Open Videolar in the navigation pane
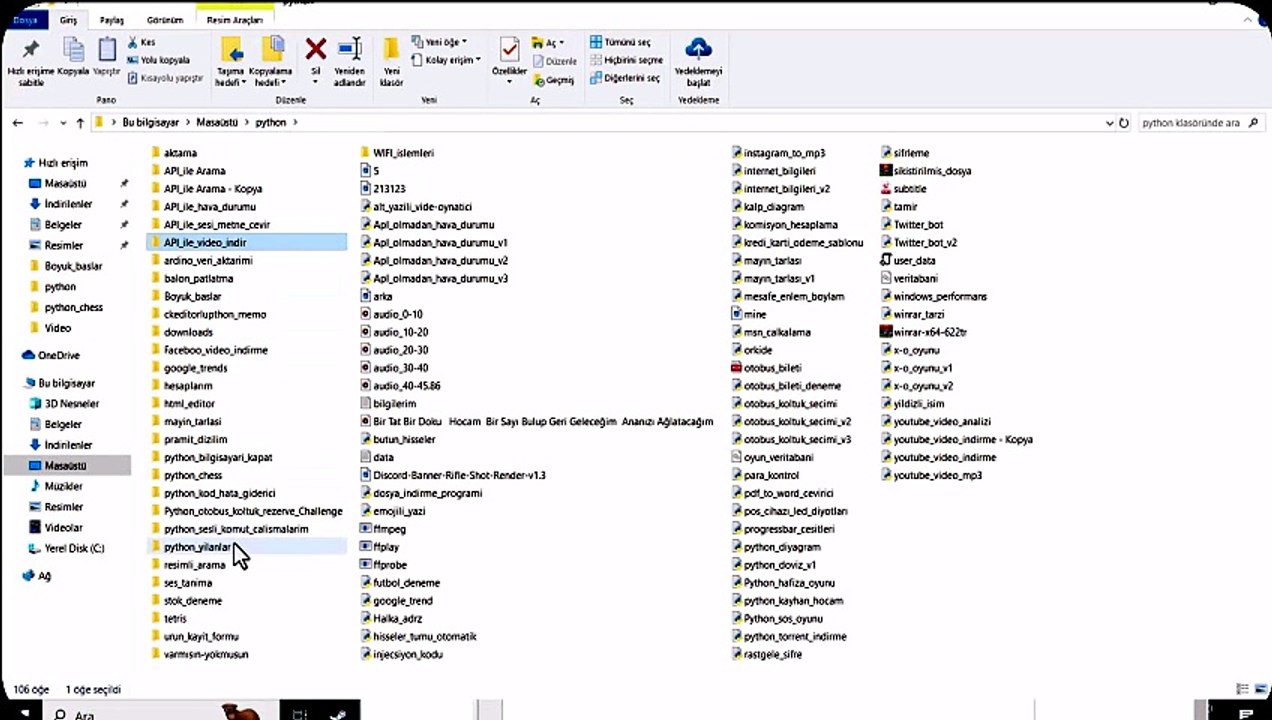Screen dimensions: 1272x720 (x=56, y=527)
